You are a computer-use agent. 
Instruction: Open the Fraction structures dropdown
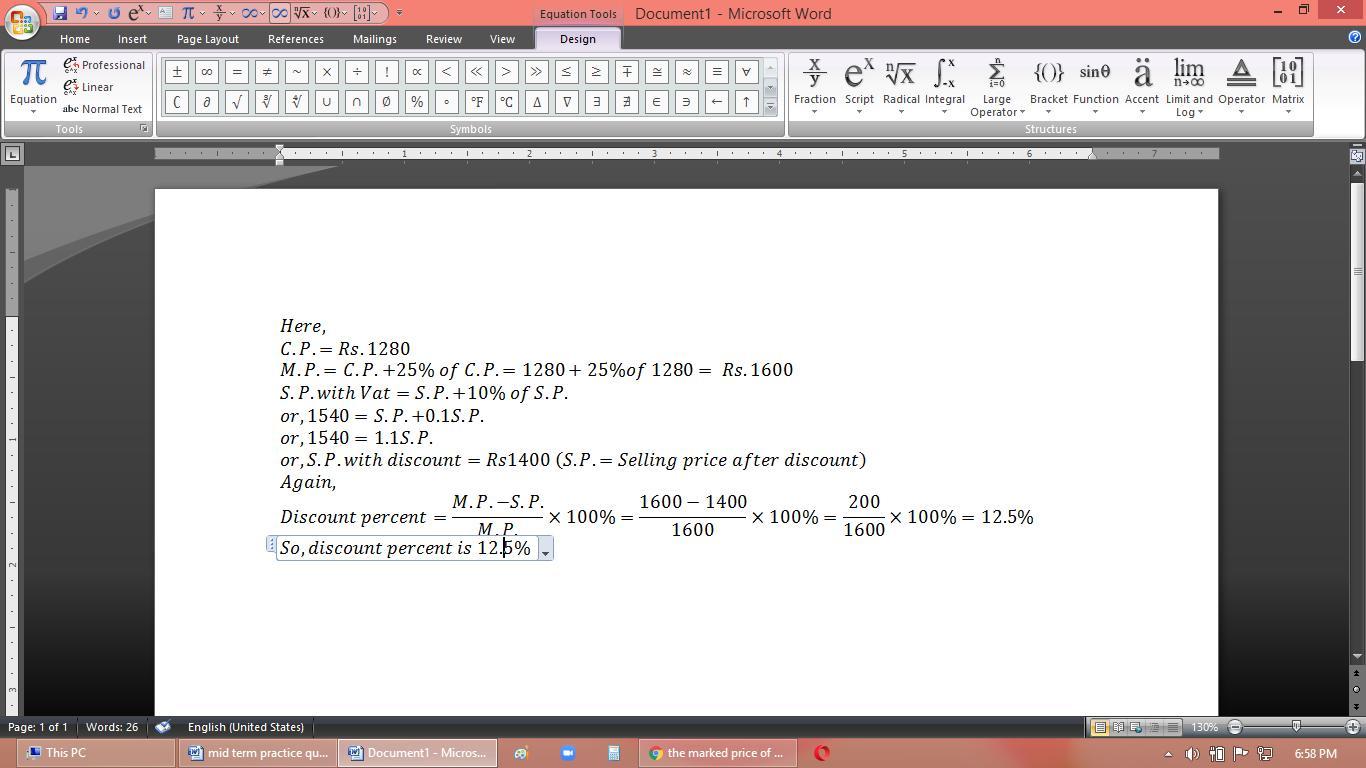(814, 86)
